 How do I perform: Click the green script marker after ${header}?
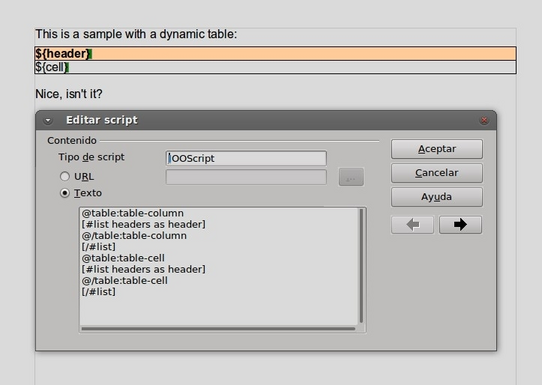[x=90, y=54]
